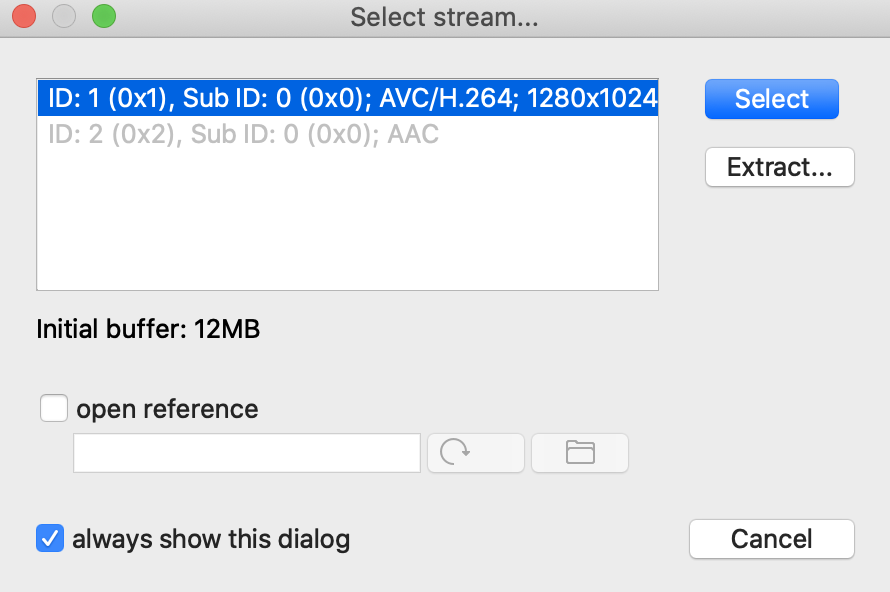Screen dimensions: 890x592
Task: Click the yellow minimize window button
Action: (x=63, y=17)
